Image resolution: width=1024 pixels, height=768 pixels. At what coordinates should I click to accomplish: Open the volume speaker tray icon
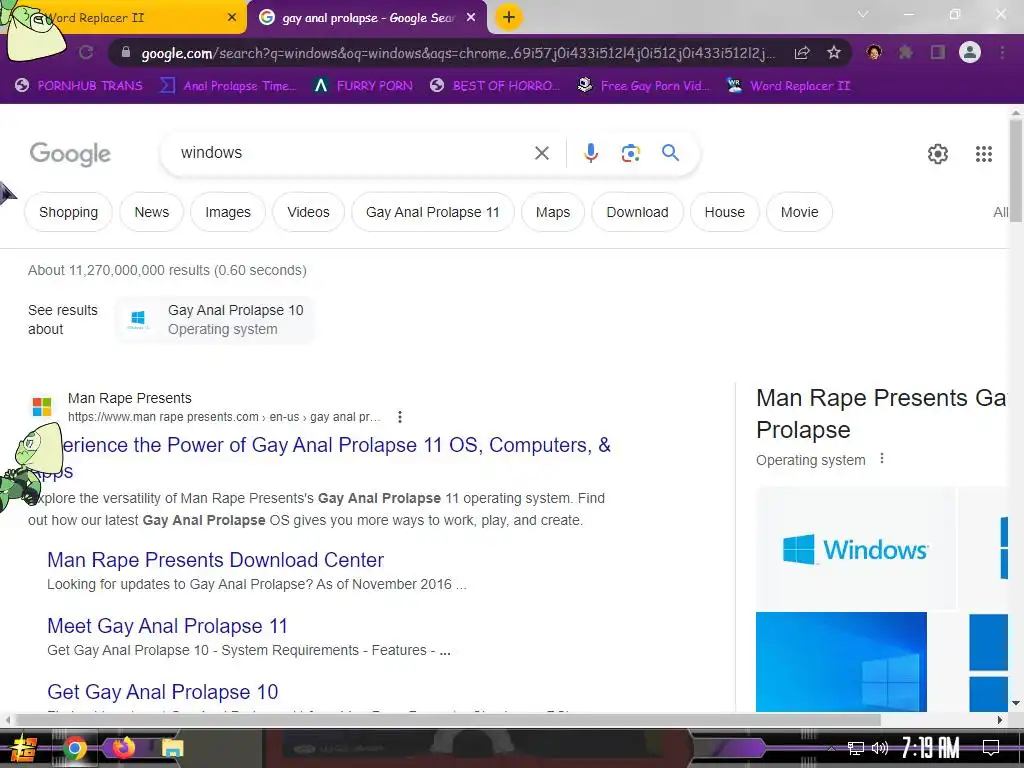[880, 748]
